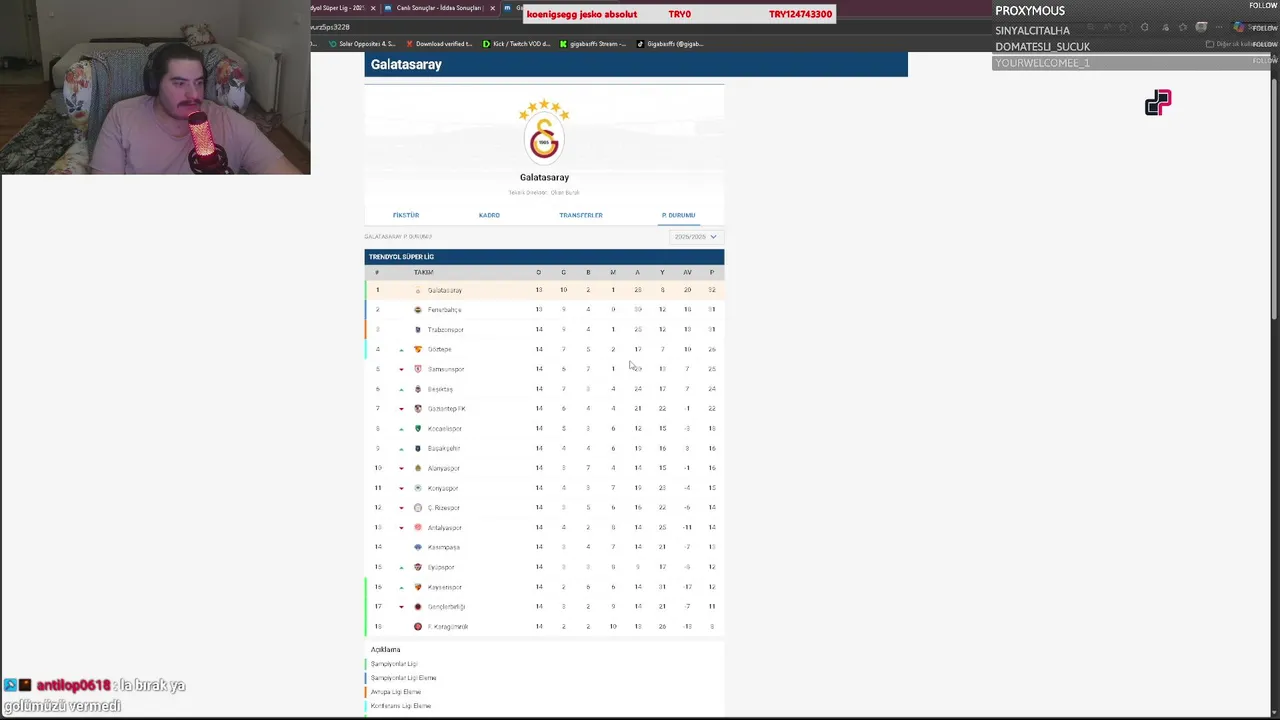The height and width of the screenshot is (720, 1280).
Task: Click DOMATESLI_SUCUK in the follower list
Action: pos(1043,47)
